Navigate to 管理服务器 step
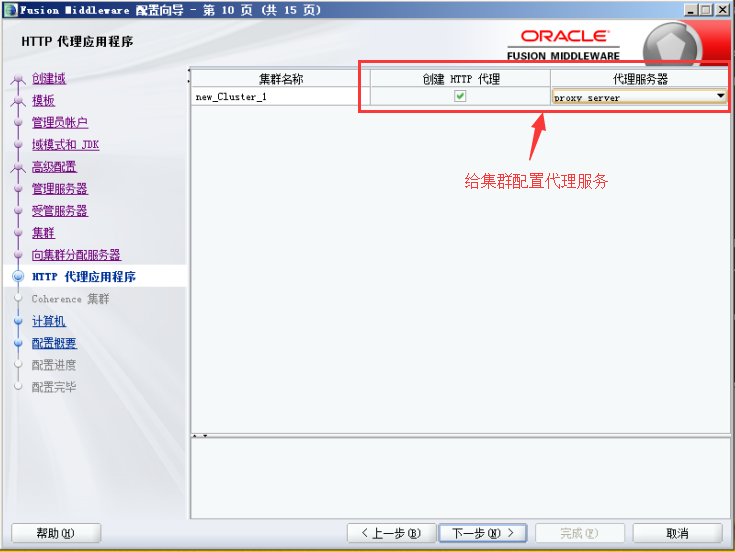 click(x=60, y=189)
